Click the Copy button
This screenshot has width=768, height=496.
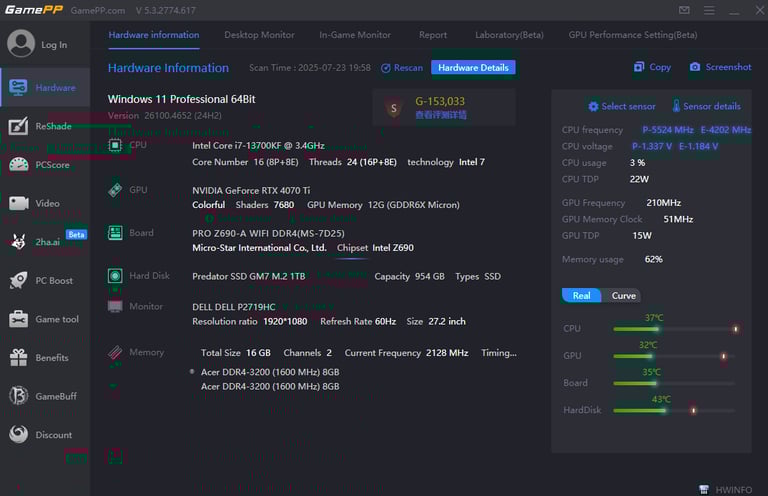[652, 67]
